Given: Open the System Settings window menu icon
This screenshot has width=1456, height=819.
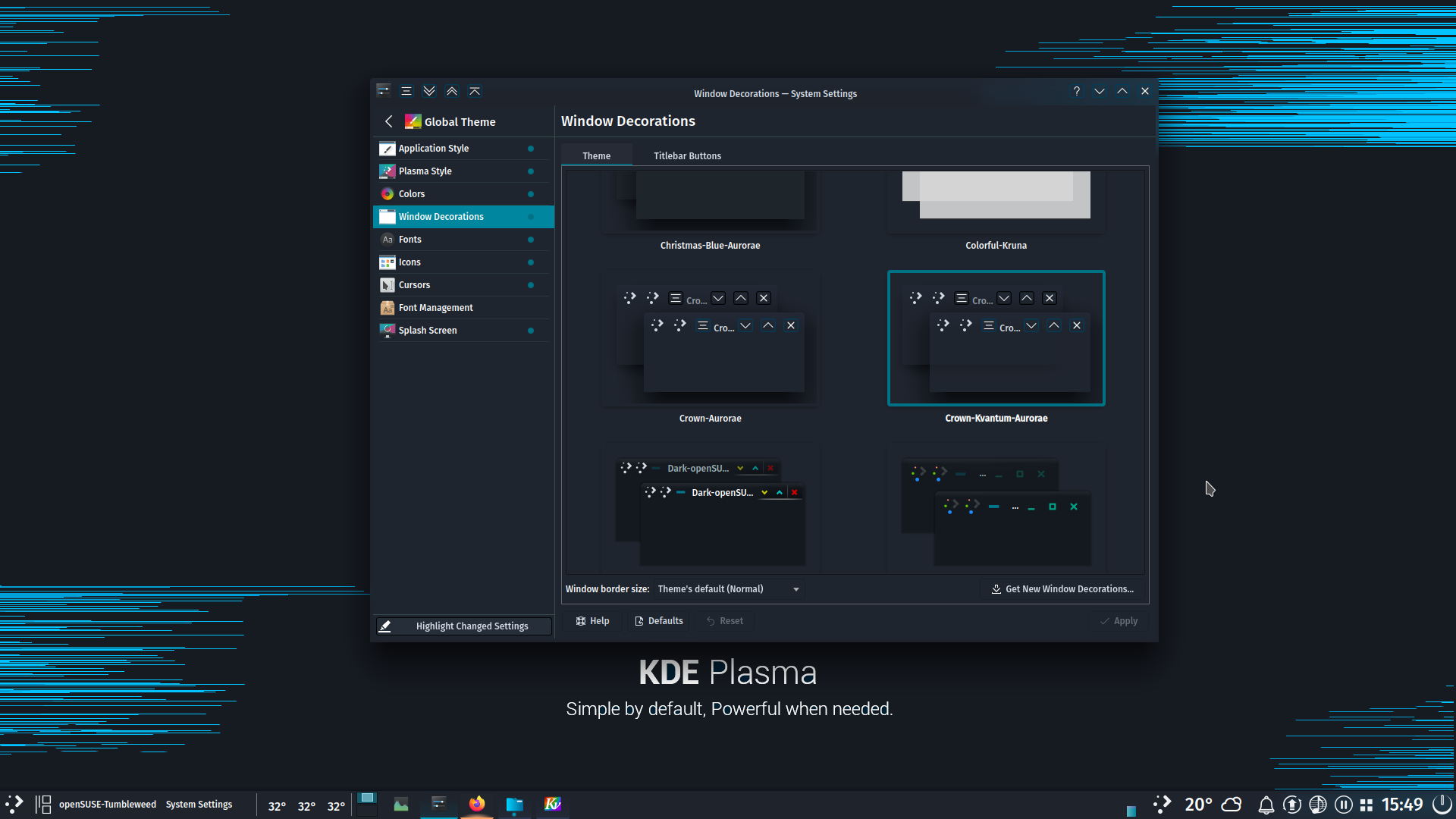Looking at the screenshot, I should (x=384, y=91).
